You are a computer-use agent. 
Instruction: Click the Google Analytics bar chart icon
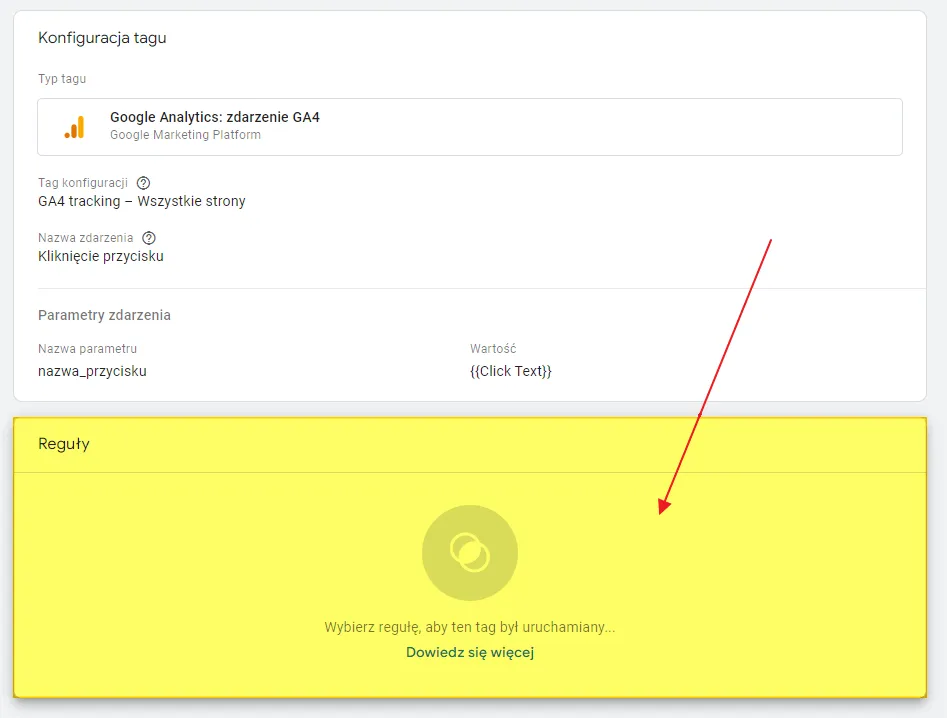pyautogui.click(x=75, y=127)
